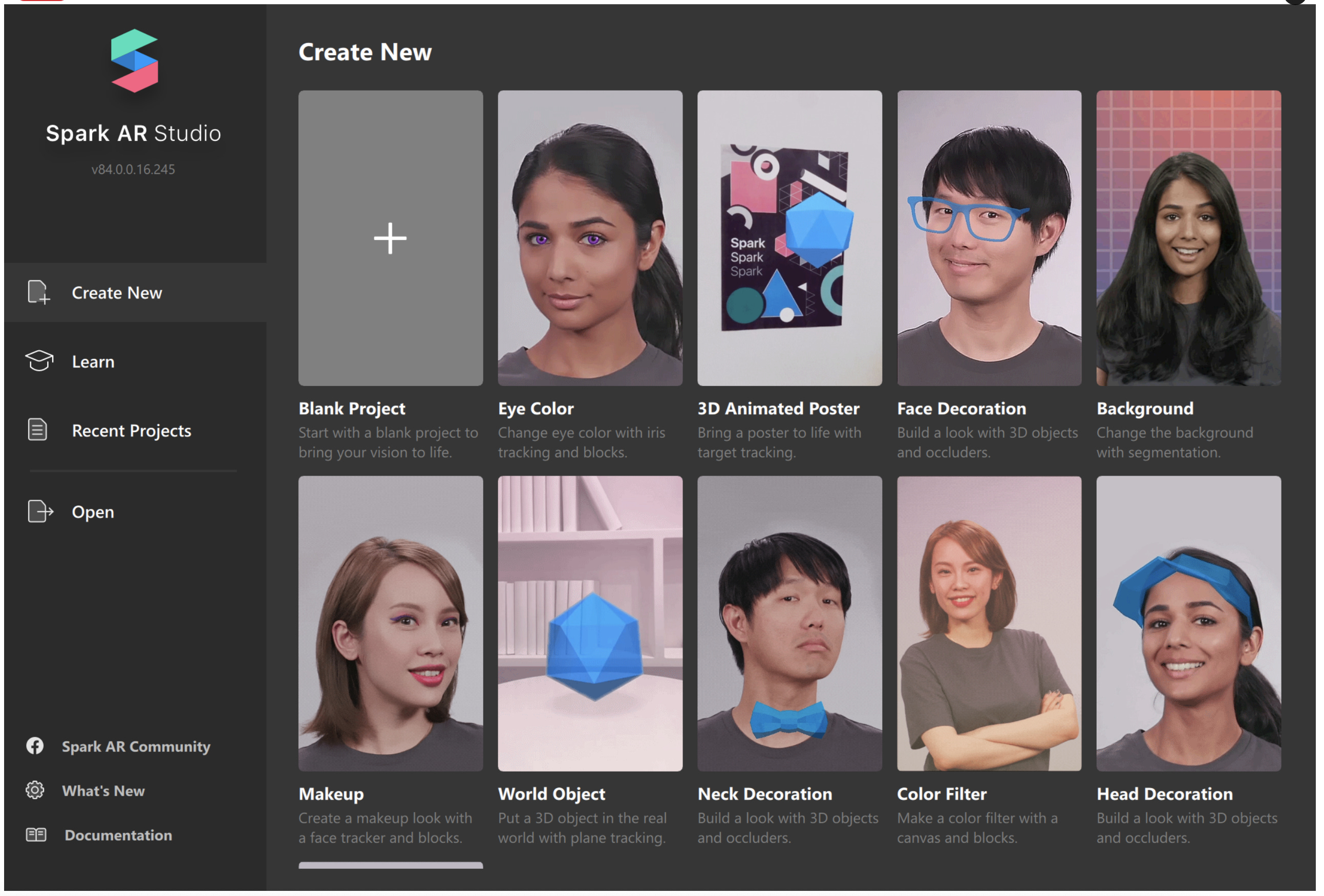The width and height of the screenshot is (1324, 896).
Task: Open the Spark AR Community link
Action: (136, 746)
